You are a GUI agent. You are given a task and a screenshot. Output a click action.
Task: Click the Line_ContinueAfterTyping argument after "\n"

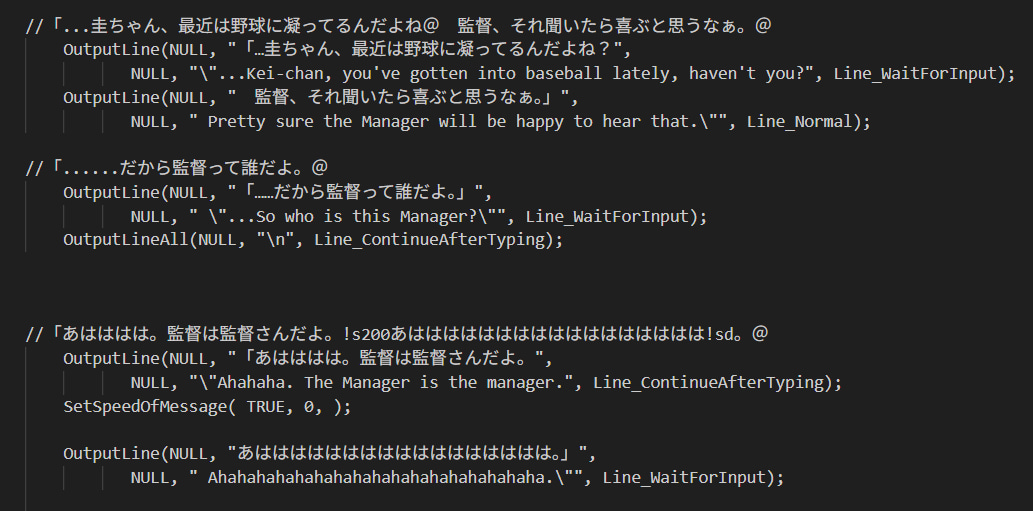click(x=430, y=240)
